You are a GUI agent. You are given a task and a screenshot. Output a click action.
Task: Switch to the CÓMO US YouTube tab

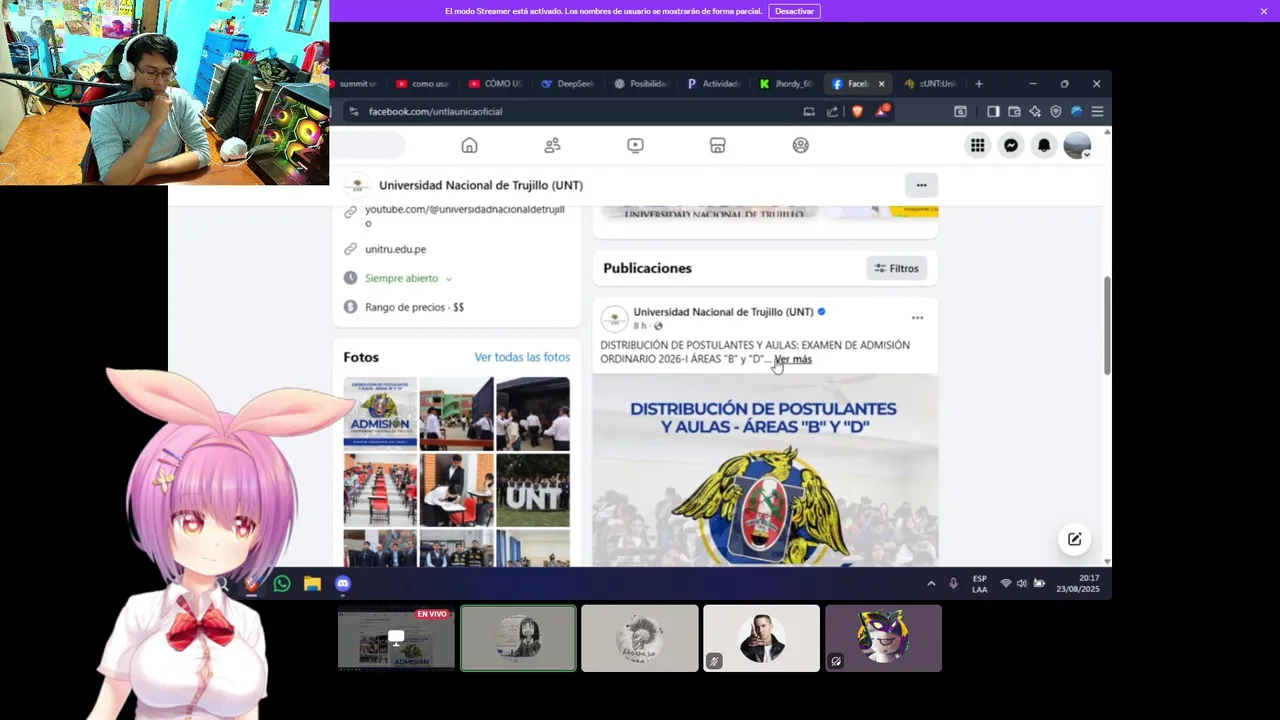(495, 84)
